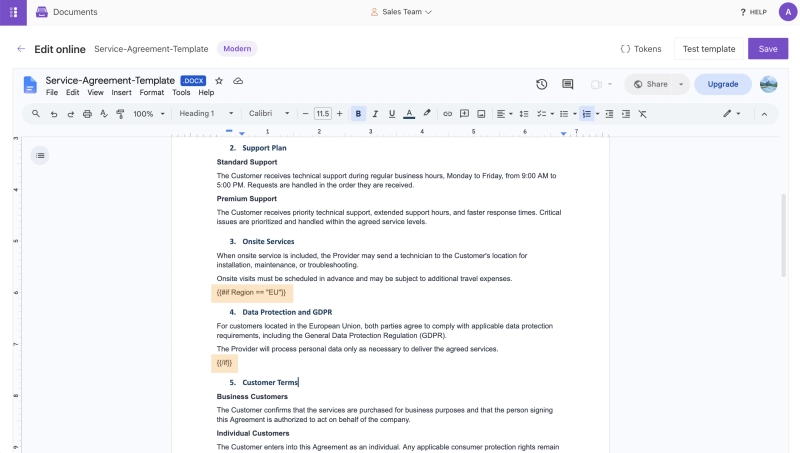Redo the last edit
800x453 pixels.
pos(70,114)
